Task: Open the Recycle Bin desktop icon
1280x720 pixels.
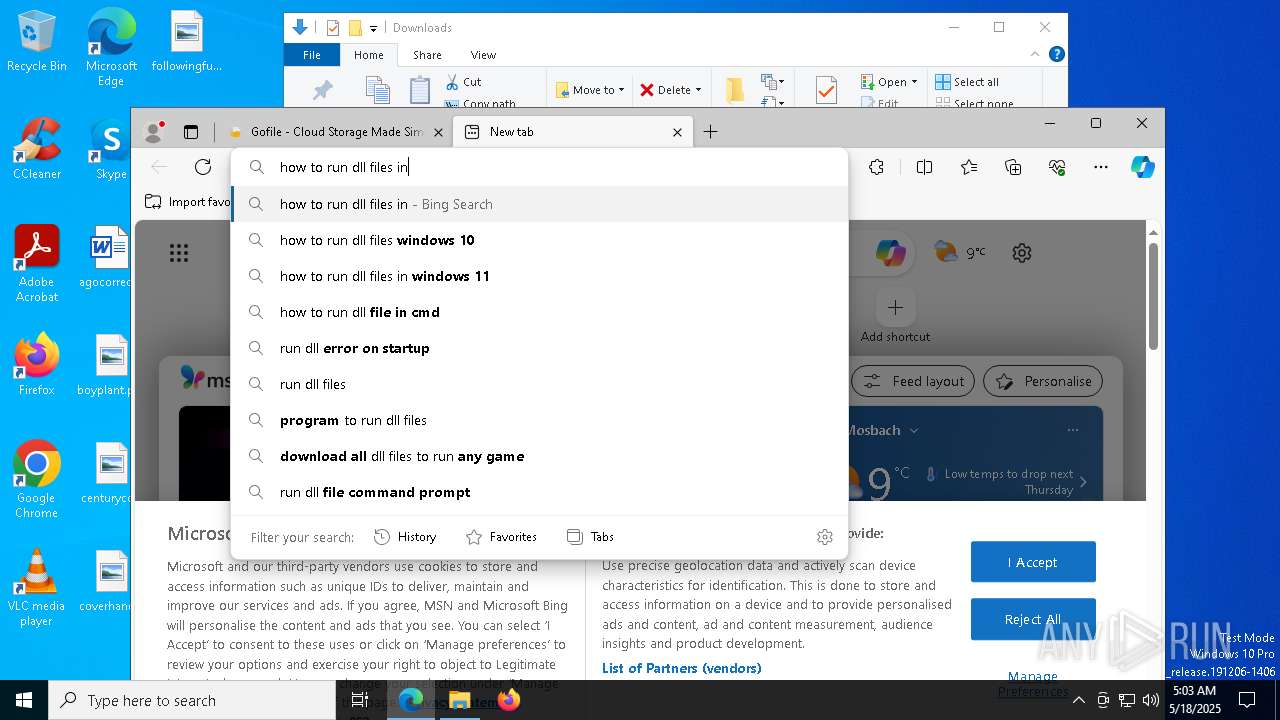Action: tap(37, 42)
